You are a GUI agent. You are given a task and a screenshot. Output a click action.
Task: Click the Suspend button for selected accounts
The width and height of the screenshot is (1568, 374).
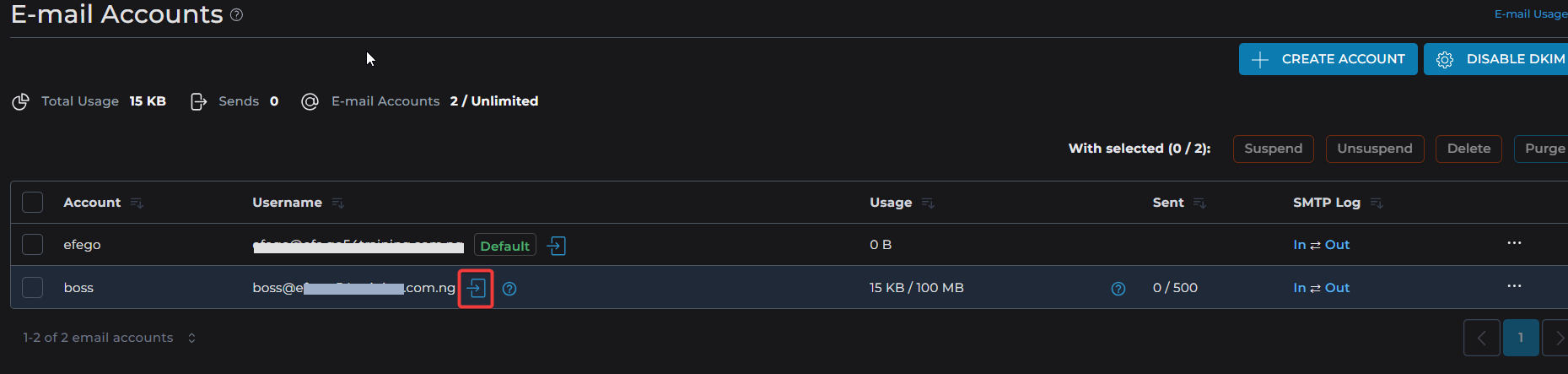tap(1273, 149)
